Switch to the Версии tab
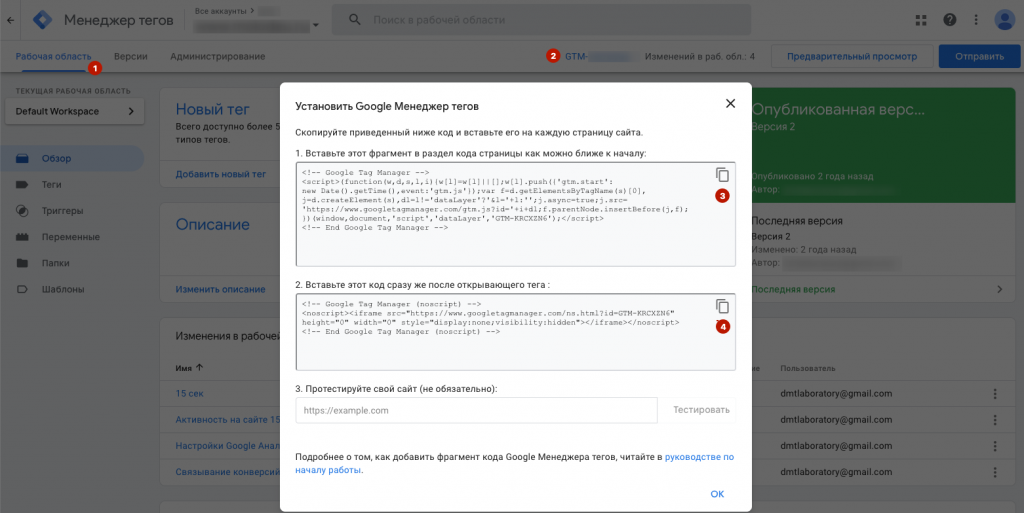1024x513 pixels. coord(131,57)
